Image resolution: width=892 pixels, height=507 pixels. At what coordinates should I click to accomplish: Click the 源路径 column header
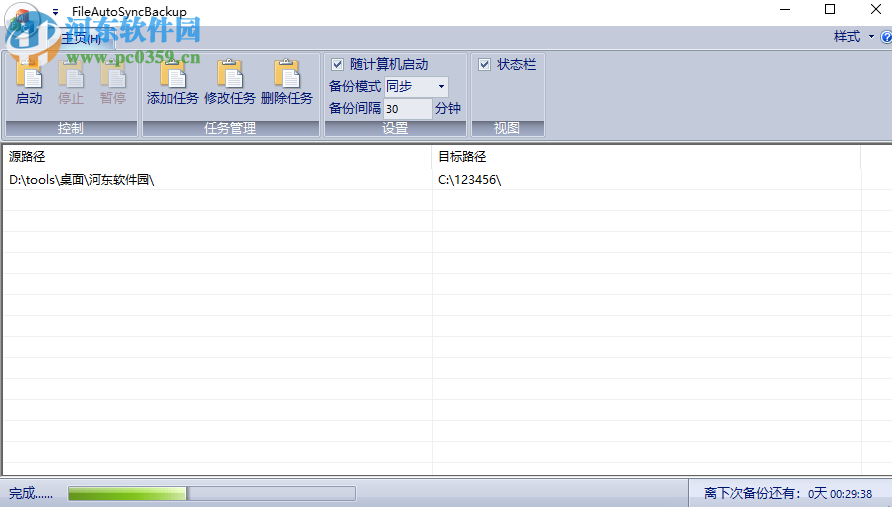(217, 156)
